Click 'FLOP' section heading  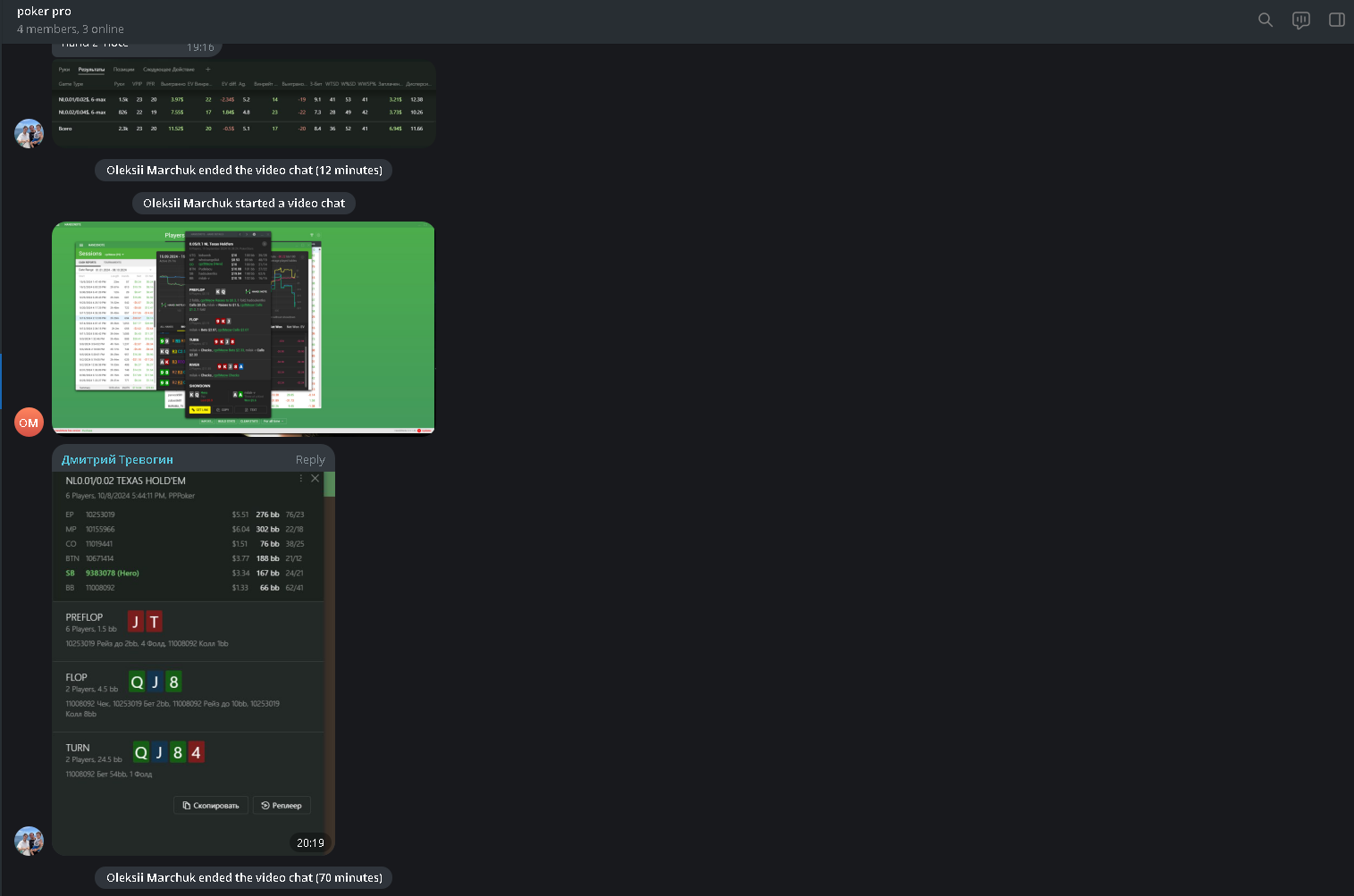(77, 678)
